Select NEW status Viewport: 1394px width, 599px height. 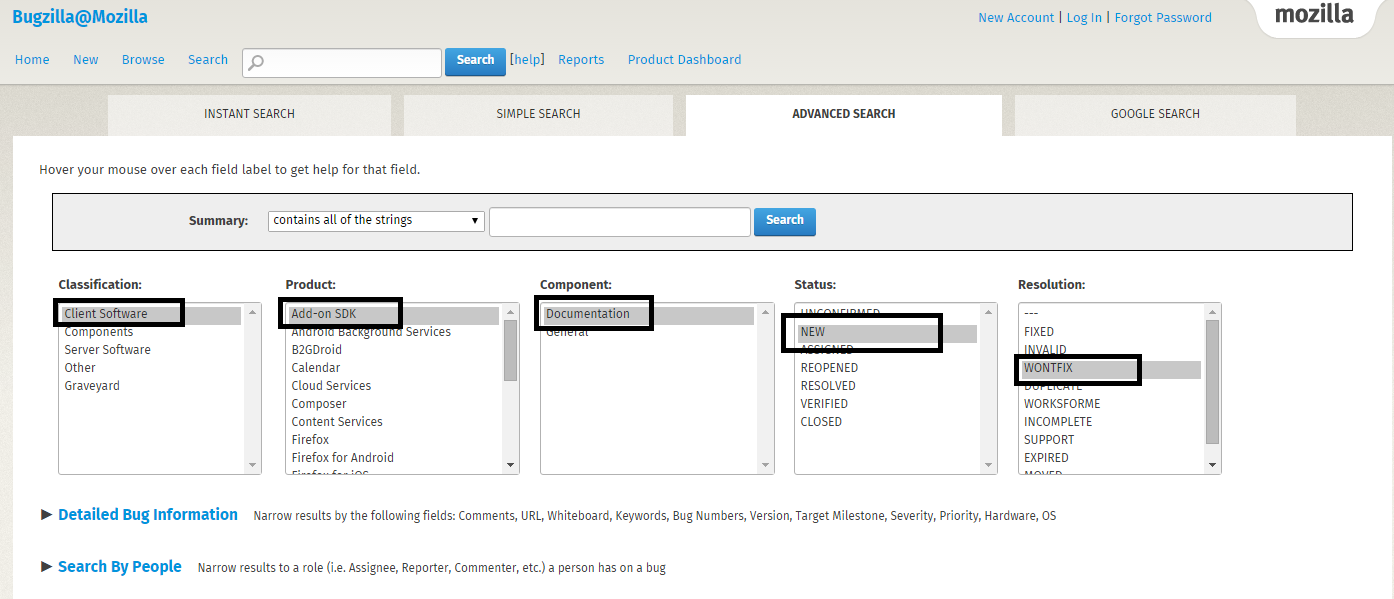(886, 332)
